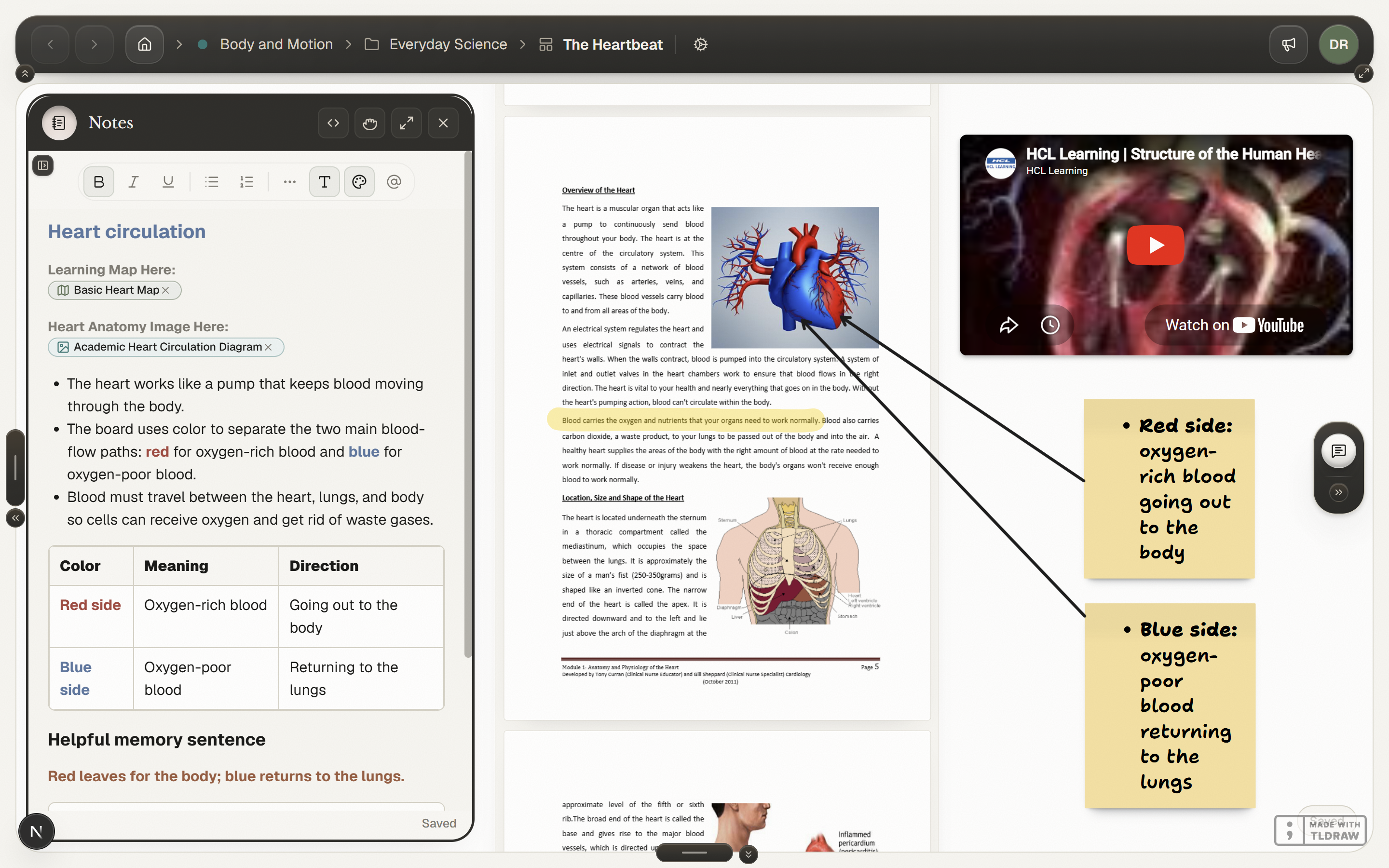Click the Notes panel vertical scrollbar
This screenshot has height=868, width=1389.
click(x=468, y=405)
